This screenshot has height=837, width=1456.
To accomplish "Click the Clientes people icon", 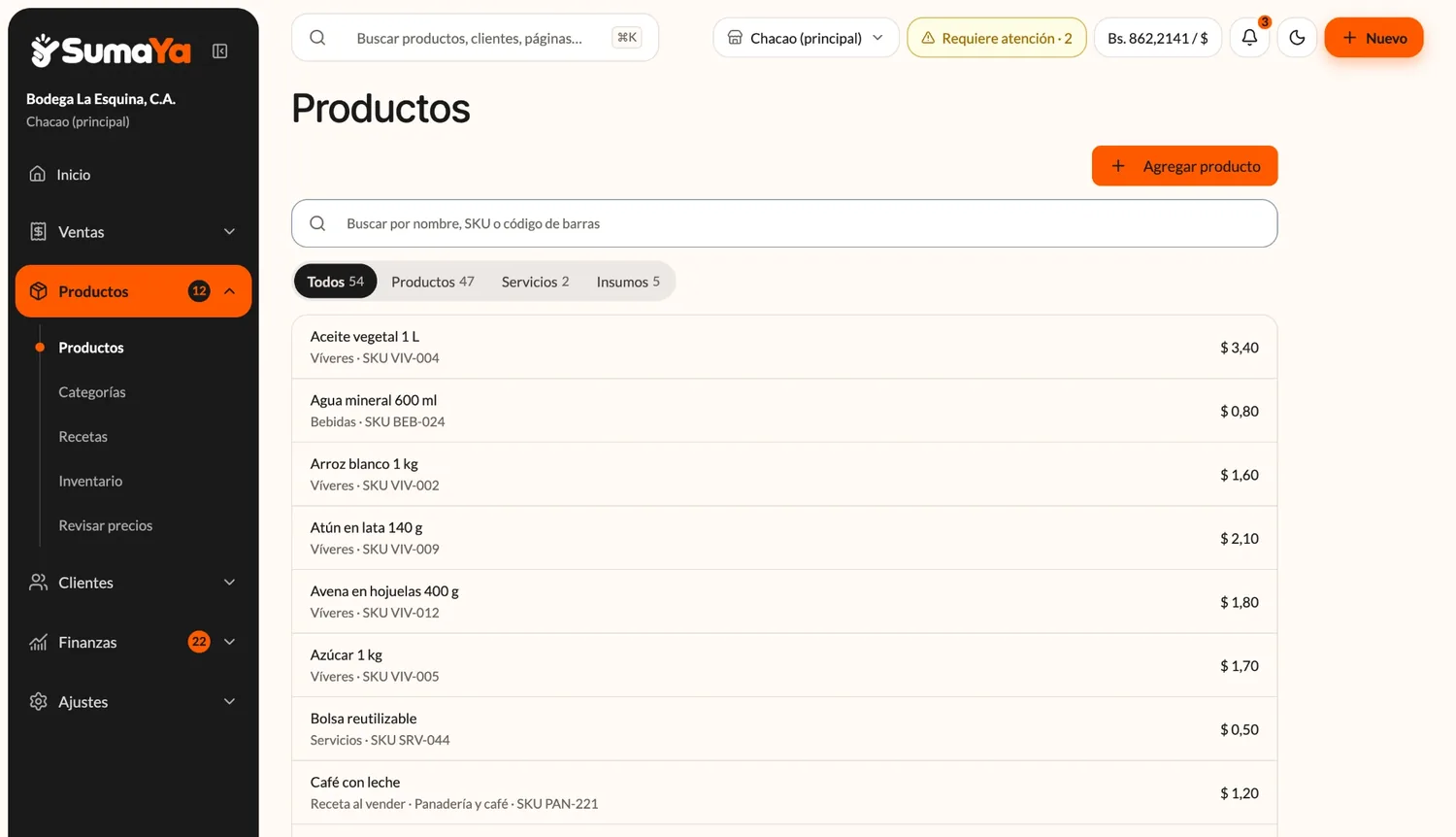I will click(x=38, y=583).
